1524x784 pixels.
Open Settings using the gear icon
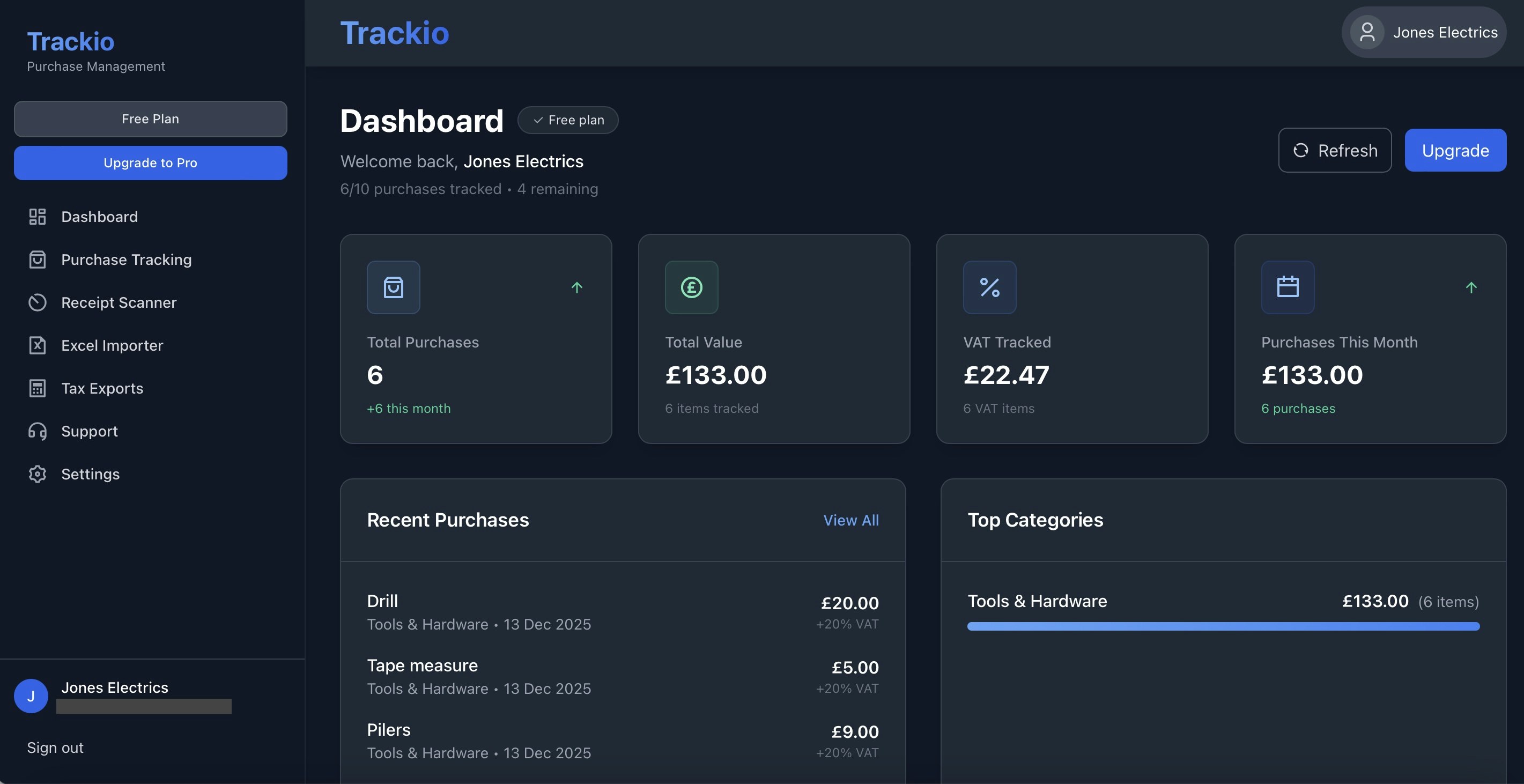(38, 474)
